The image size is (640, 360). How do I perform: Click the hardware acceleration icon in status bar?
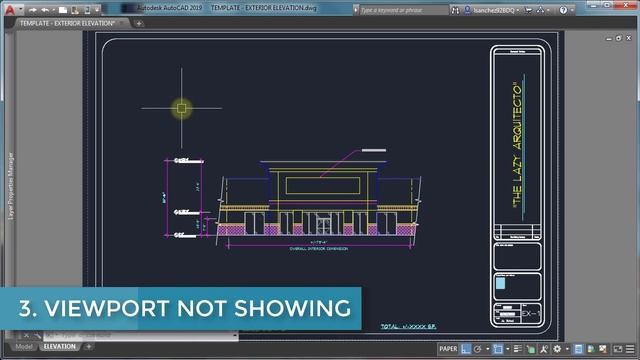603,349
